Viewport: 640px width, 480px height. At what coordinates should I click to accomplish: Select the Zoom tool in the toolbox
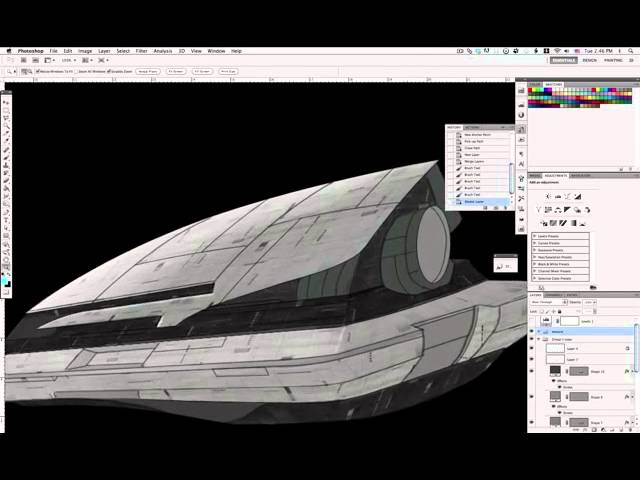(x=6, y=262)
